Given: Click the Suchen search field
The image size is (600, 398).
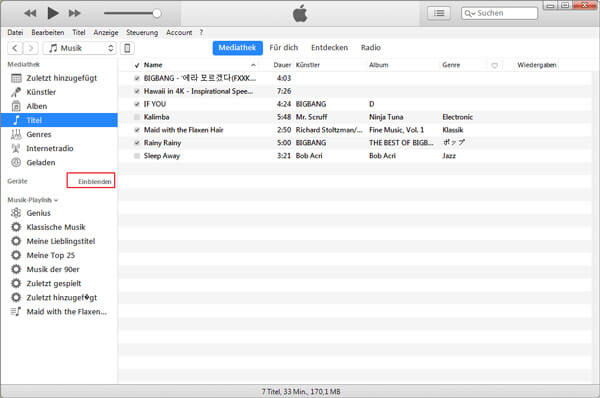Looking at the screenshot, I should (x=499, y=13).
